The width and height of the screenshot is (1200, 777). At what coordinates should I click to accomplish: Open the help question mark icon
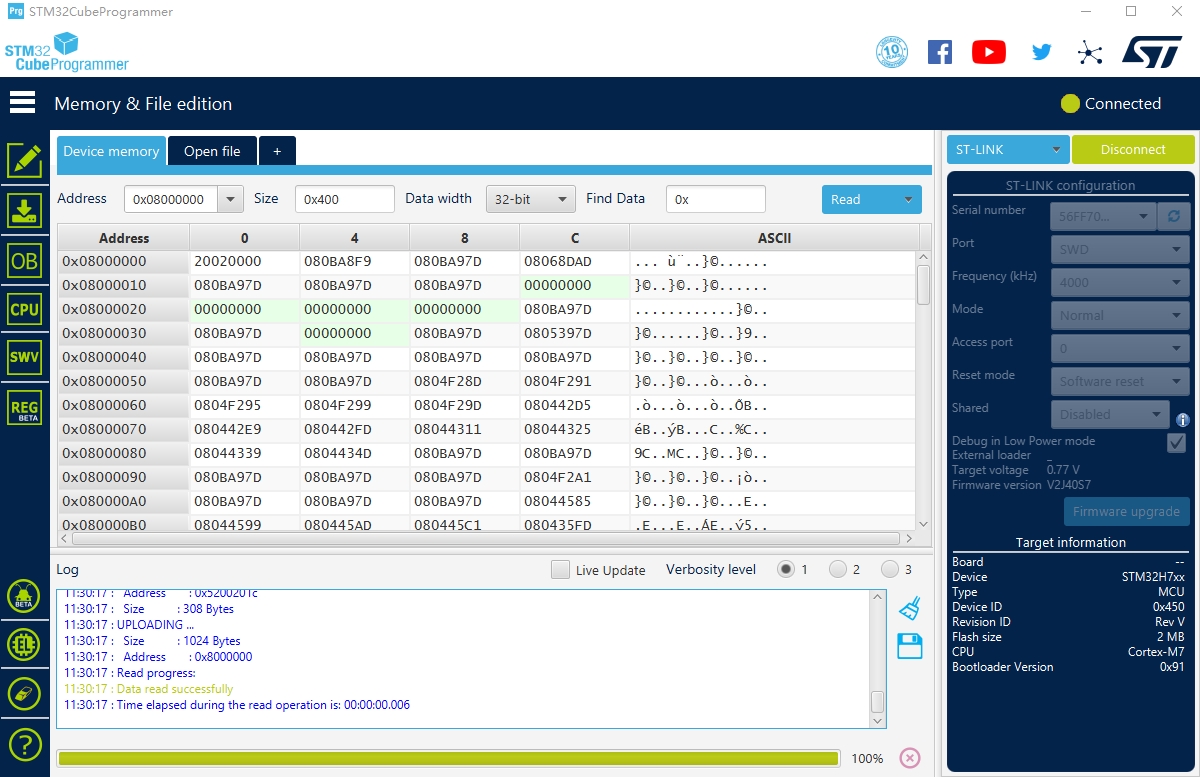click(24, 744)
